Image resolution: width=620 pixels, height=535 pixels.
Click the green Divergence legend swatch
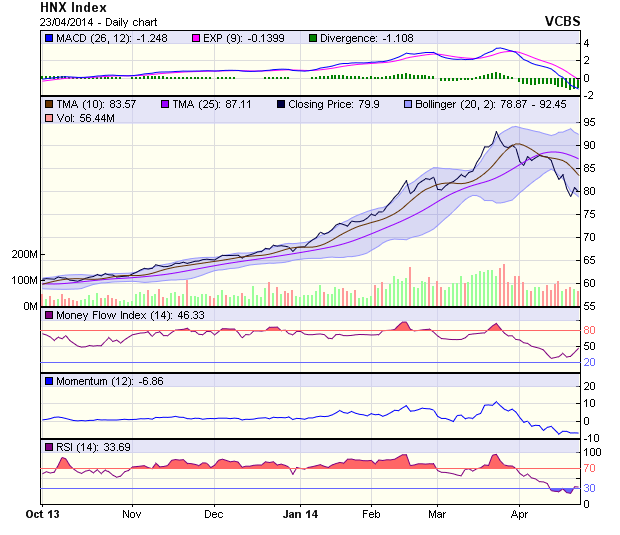(312, 38)
